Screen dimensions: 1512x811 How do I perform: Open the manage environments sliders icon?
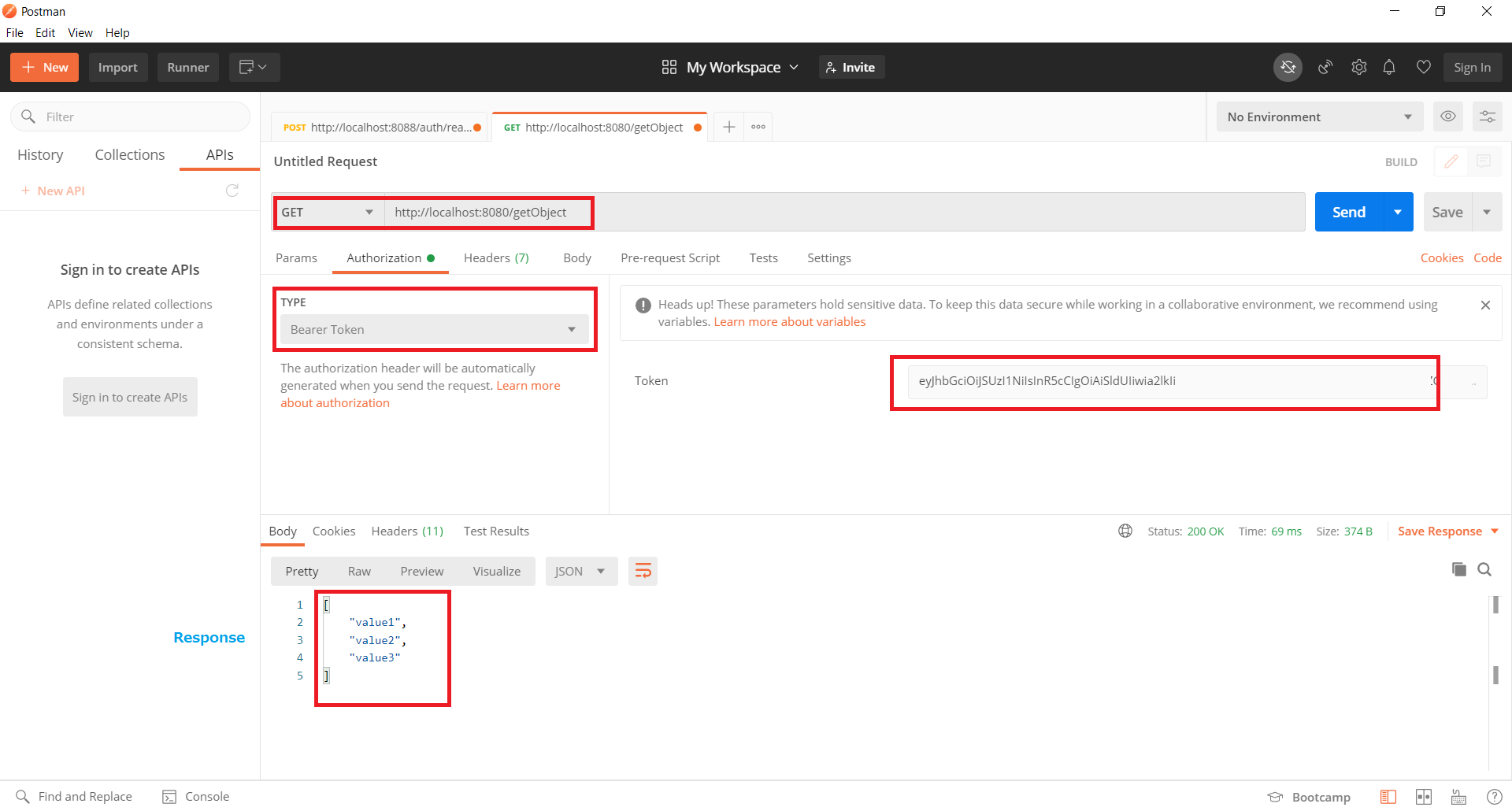tap(1487, 117)
